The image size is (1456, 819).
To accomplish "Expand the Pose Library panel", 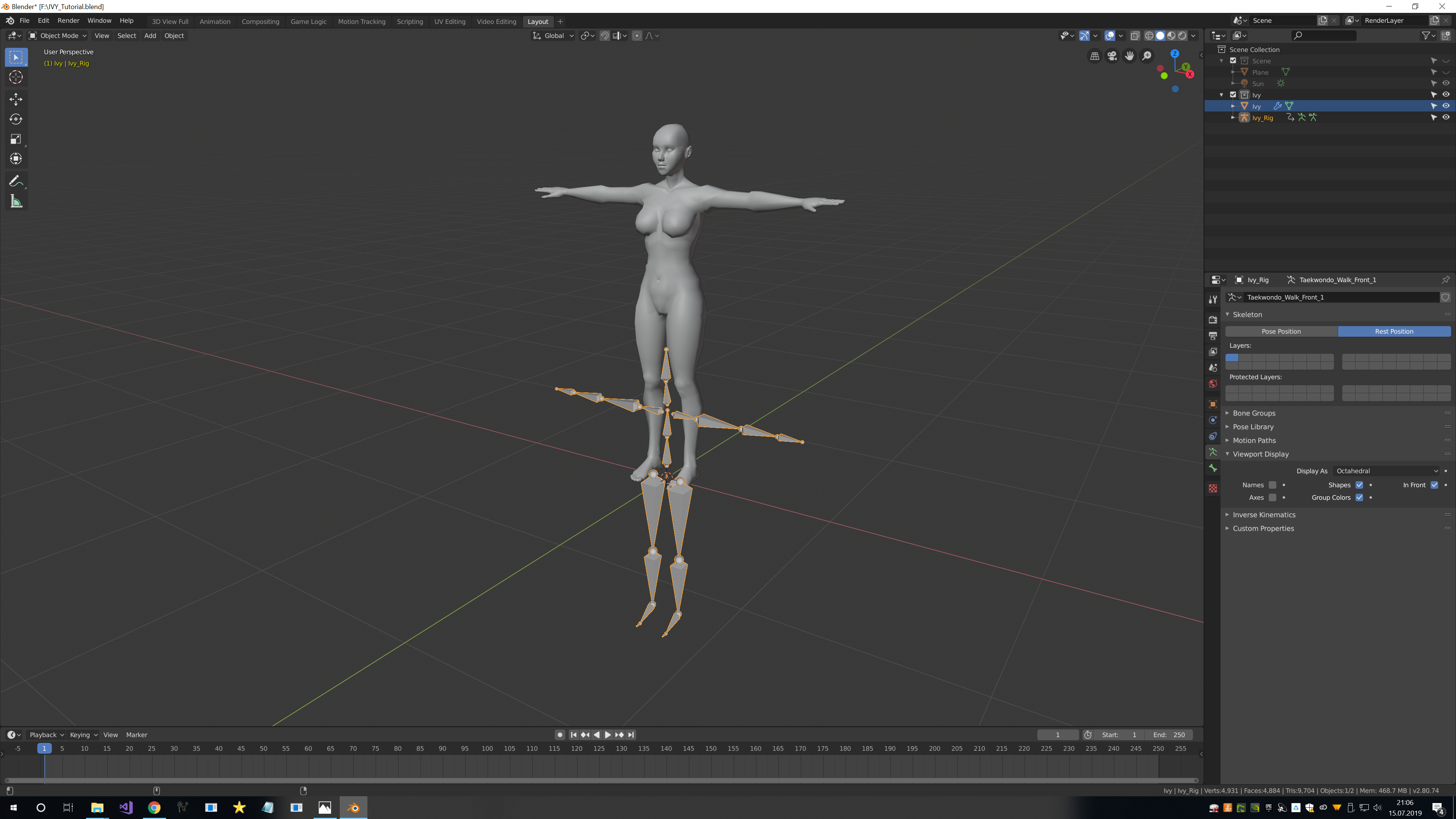I will click(x=1253, y=427).
